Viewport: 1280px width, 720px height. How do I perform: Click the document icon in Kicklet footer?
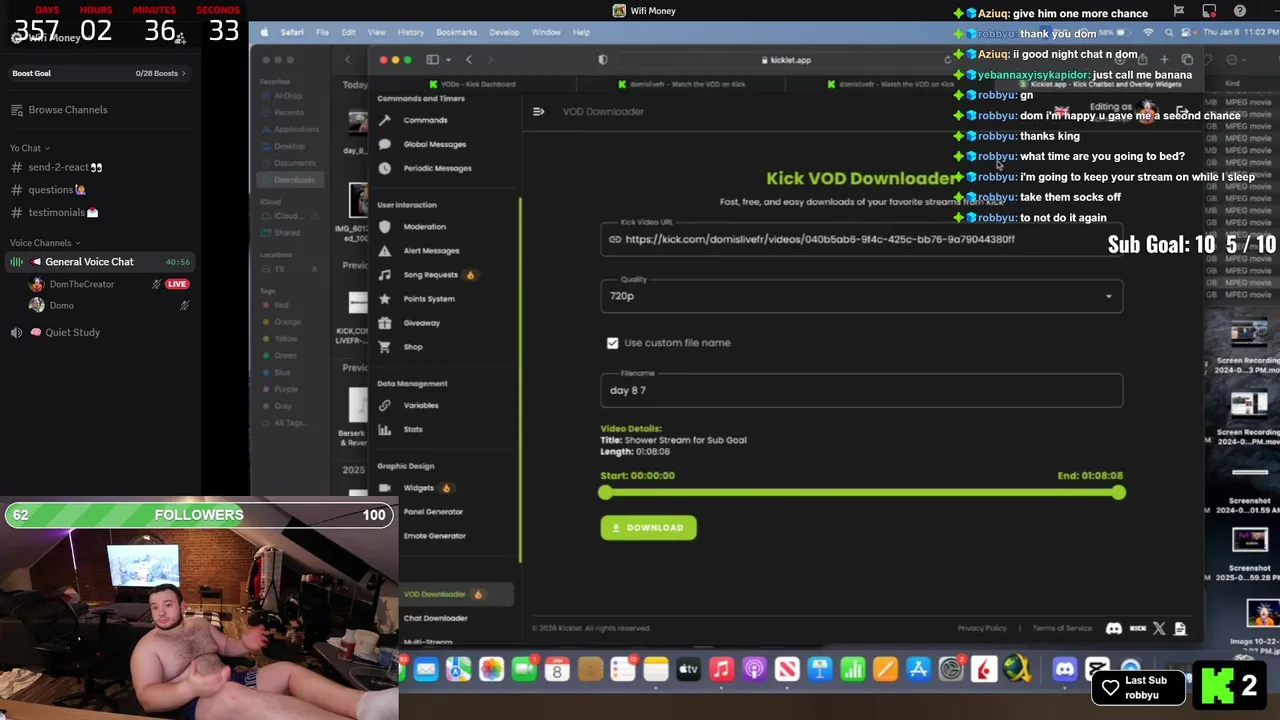(1180, 629)
